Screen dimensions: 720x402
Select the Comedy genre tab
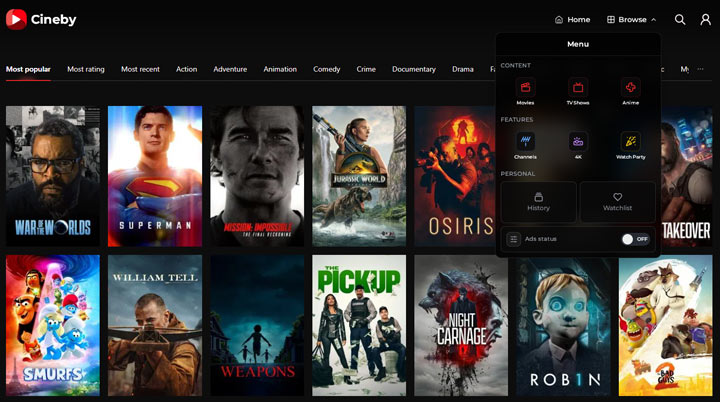coord(326,69)
